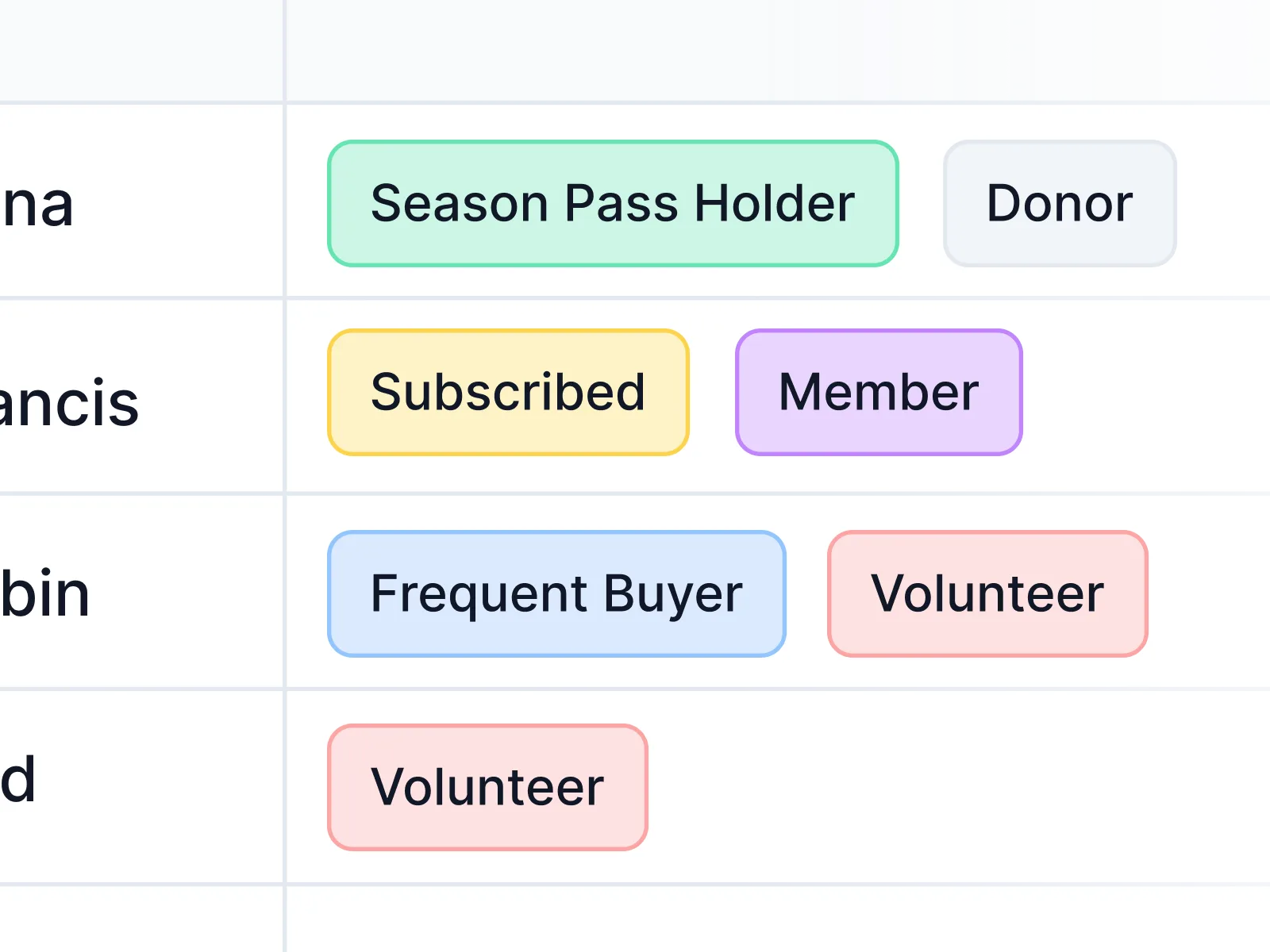Click empty space after the pink Volunteer tag beside Frequent Buyer

pos(1210,594)
